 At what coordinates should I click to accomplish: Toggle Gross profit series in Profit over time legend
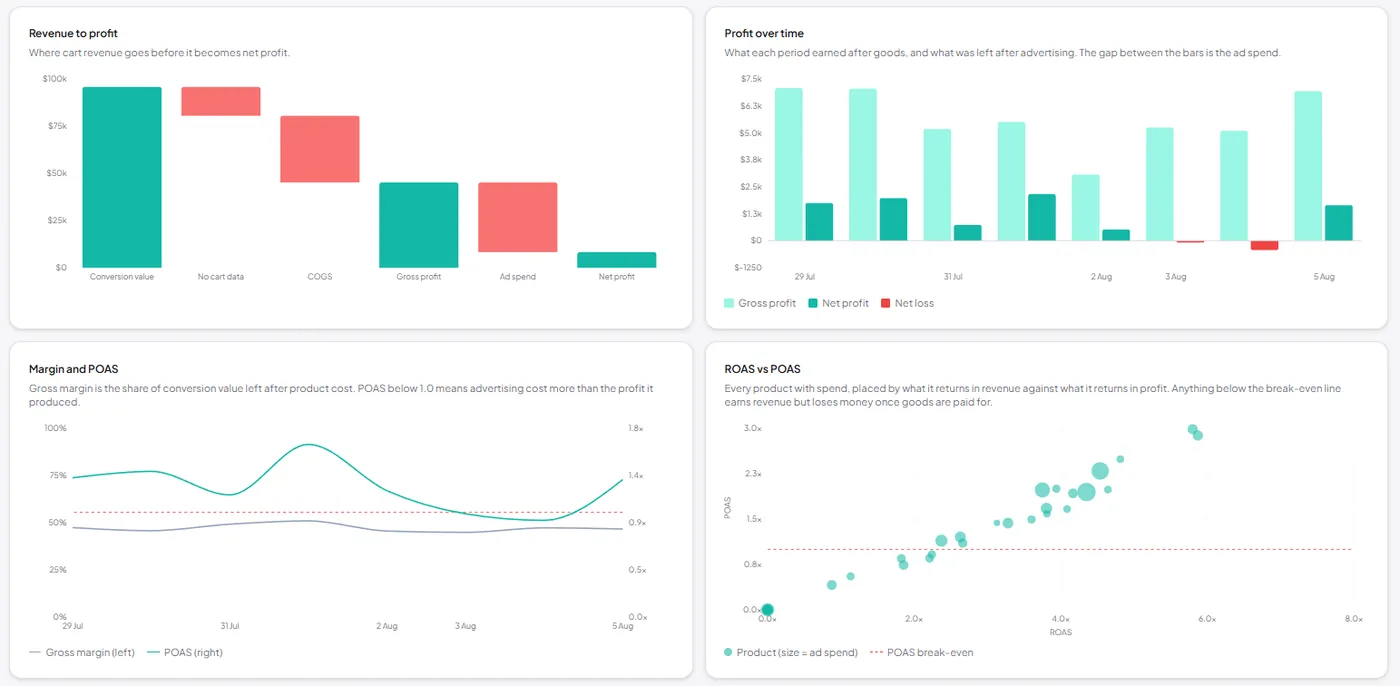click(x=760, y=303)
